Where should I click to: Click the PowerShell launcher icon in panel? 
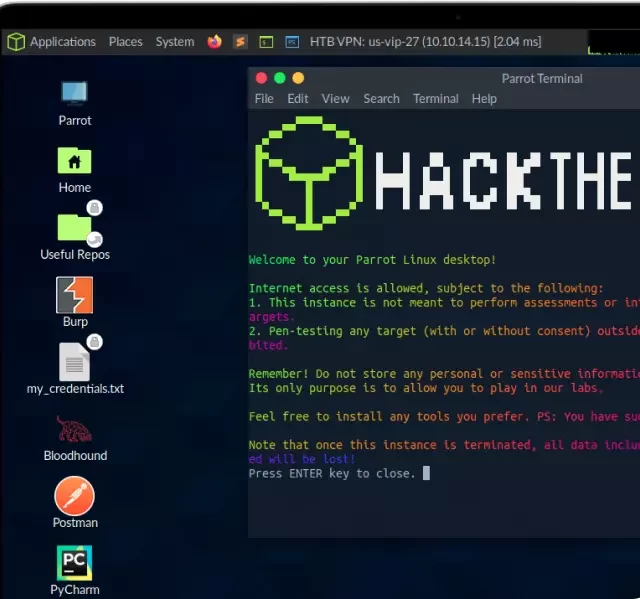point(292,42)
